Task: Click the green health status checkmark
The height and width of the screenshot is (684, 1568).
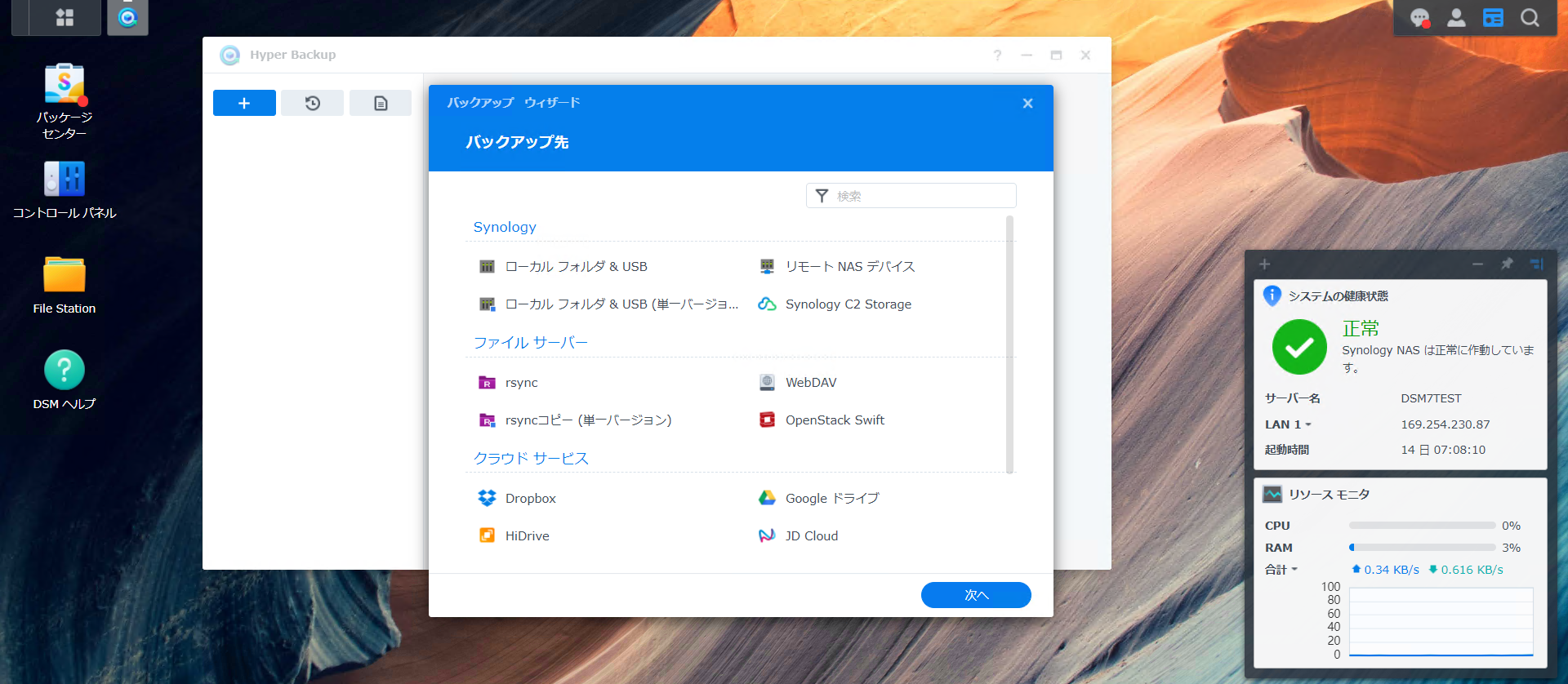Action: tap(1299, 347)
